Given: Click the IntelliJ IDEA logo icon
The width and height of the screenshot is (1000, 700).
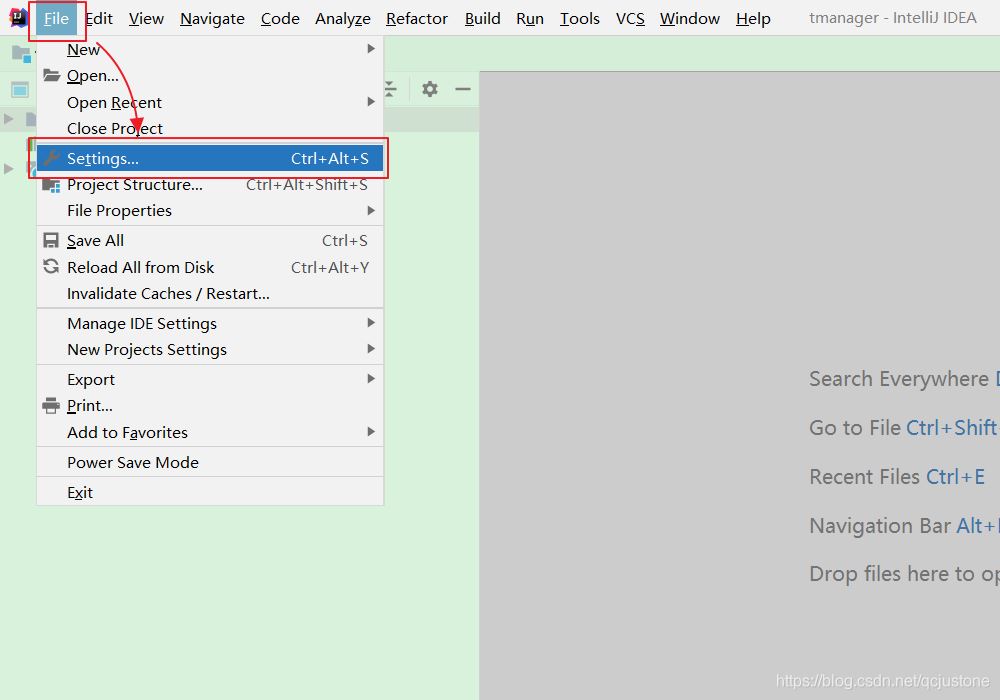Looking at the screenshot, I should coord(18,18).
